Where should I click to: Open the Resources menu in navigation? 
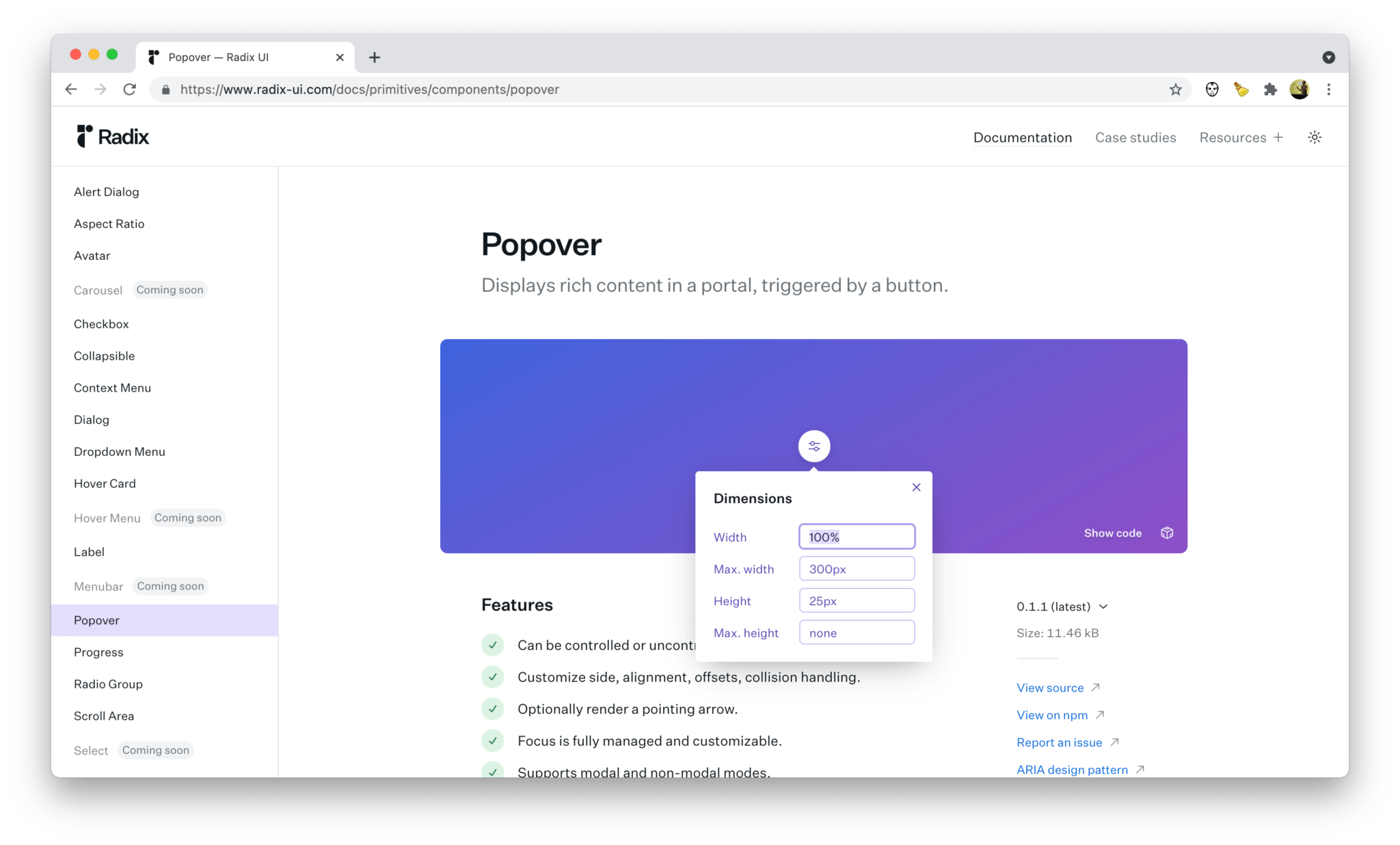click(1240, 137)
